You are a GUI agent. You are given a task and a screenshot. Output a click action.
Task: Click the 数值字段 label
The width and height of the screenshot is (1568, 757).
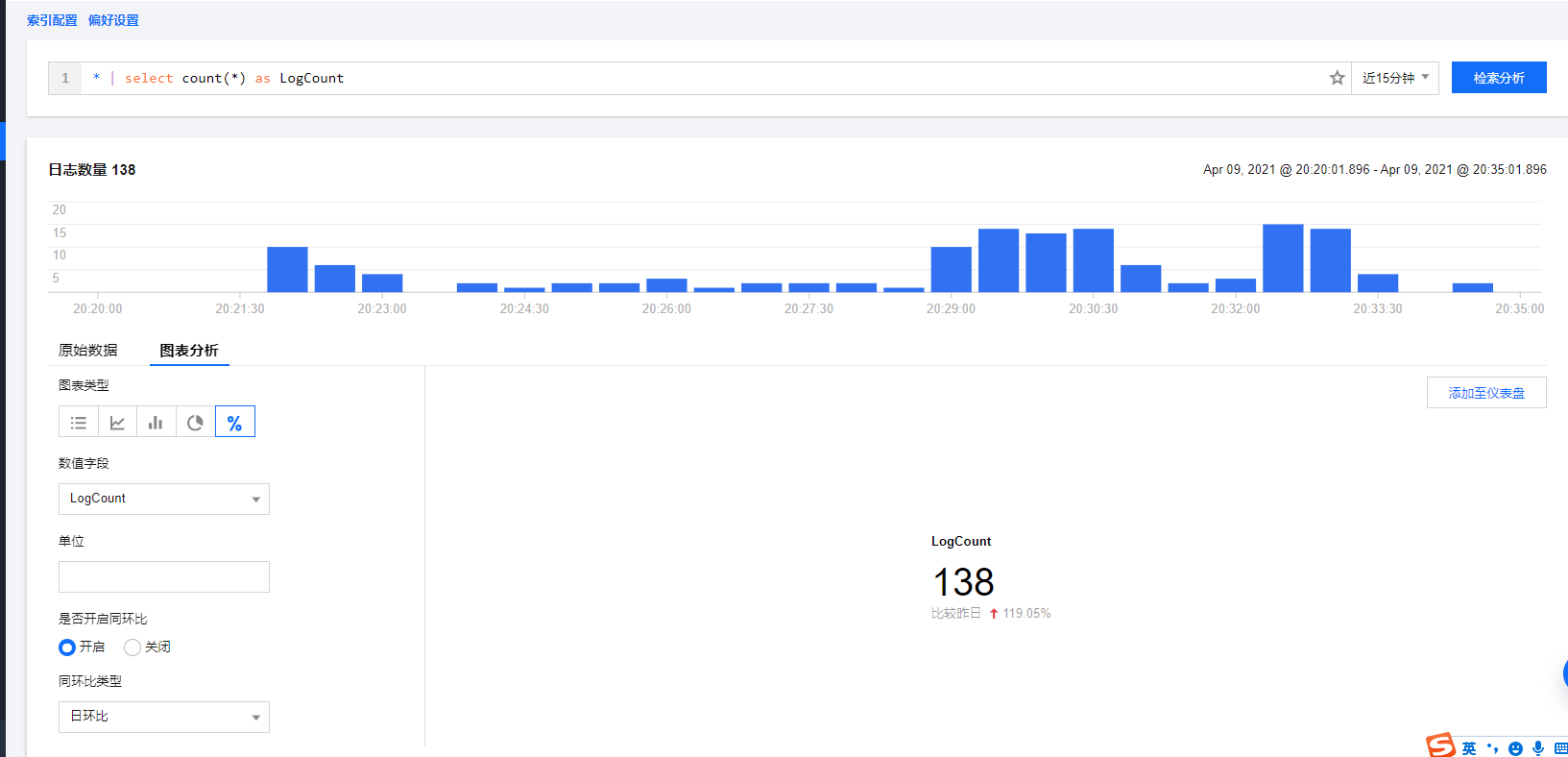84,463
